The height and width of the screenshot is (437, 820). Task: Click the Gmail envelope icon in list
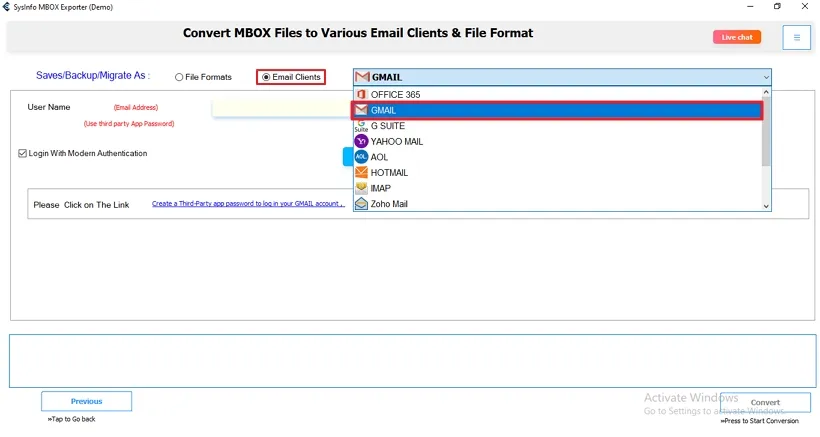[361, 110]
